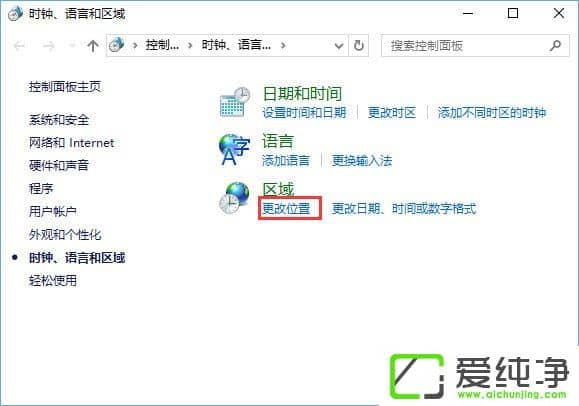Viewport: 579px width, 406px height.
Task: Click the 更改位置 link
Action: pyautogui.click(x=286, y=208)
